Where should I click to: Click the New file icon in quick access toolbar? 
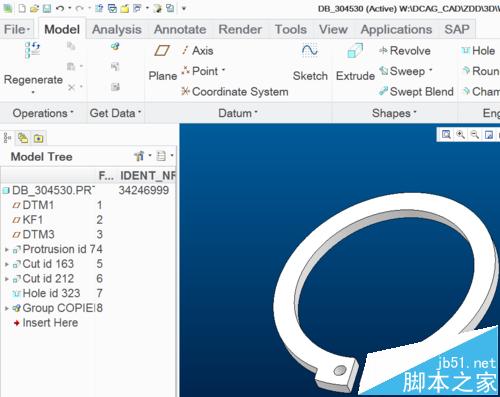pos(22,8)
